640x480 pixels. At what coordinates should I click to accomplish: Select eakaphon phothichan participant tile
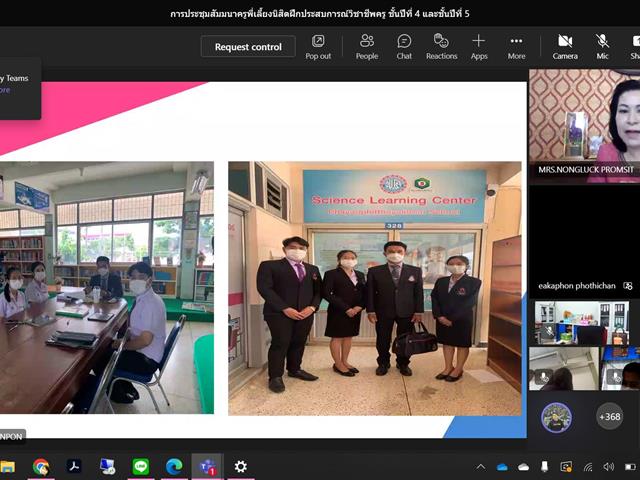584,241
